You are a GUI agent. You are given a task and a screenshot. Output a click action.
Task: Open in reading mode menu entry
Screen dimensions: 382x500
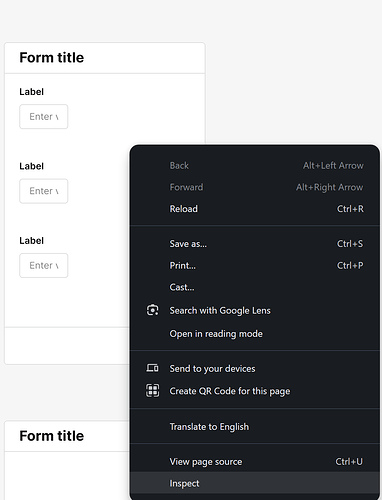tap(255, 334)
